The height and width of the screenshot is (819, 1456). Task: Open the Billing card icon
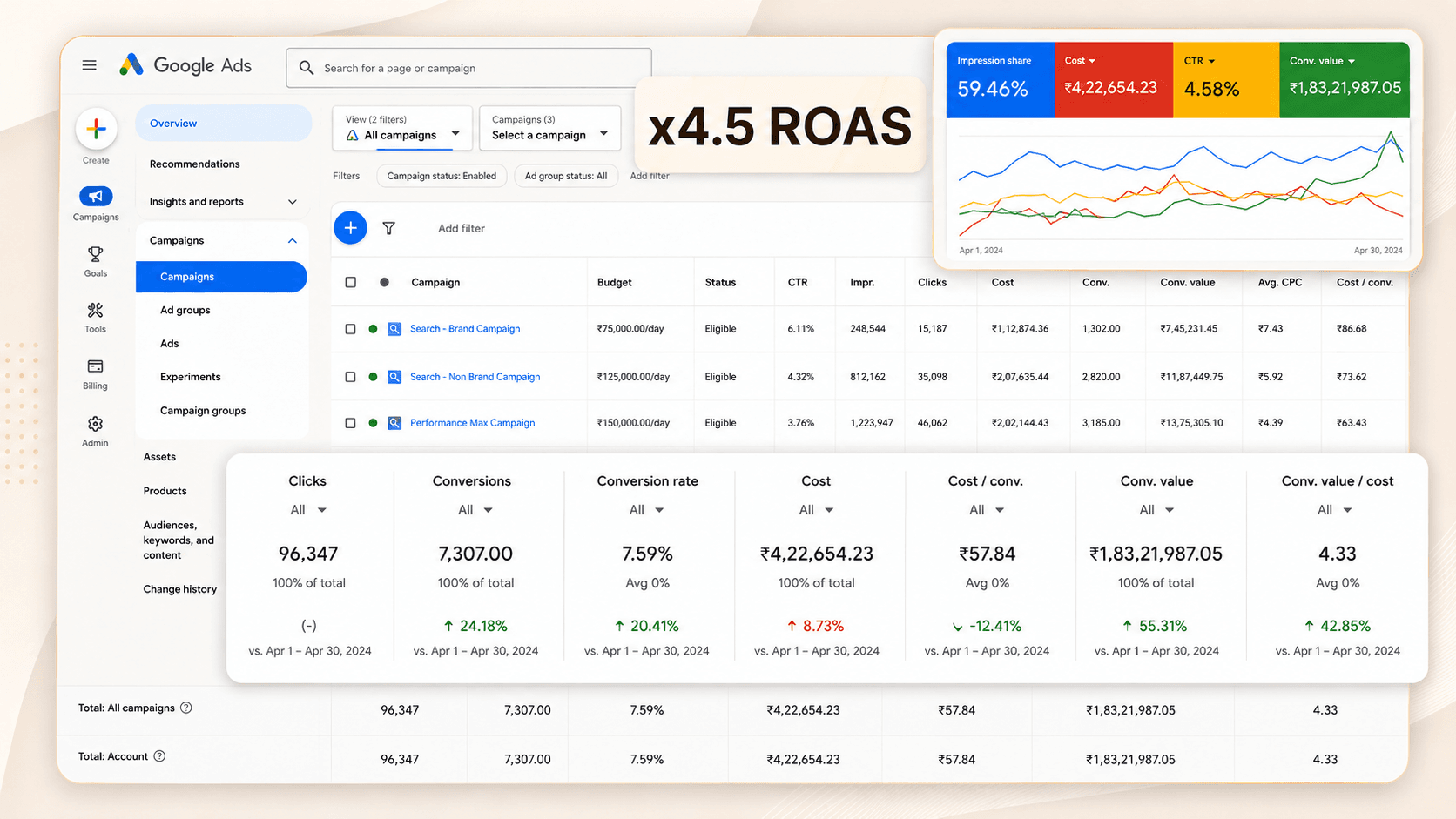95,366
